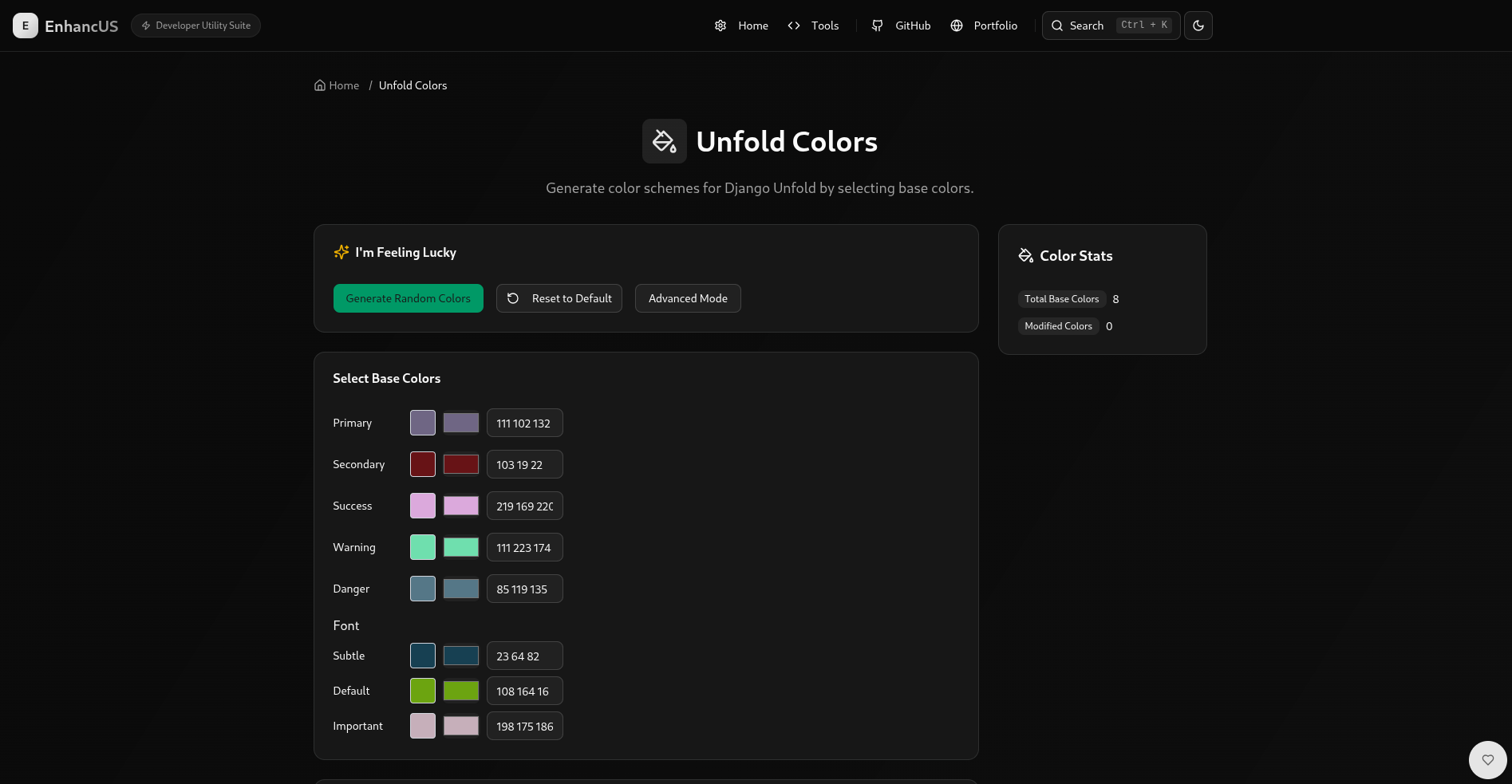Click the Total Base Colors badge

click(1061, 299)
